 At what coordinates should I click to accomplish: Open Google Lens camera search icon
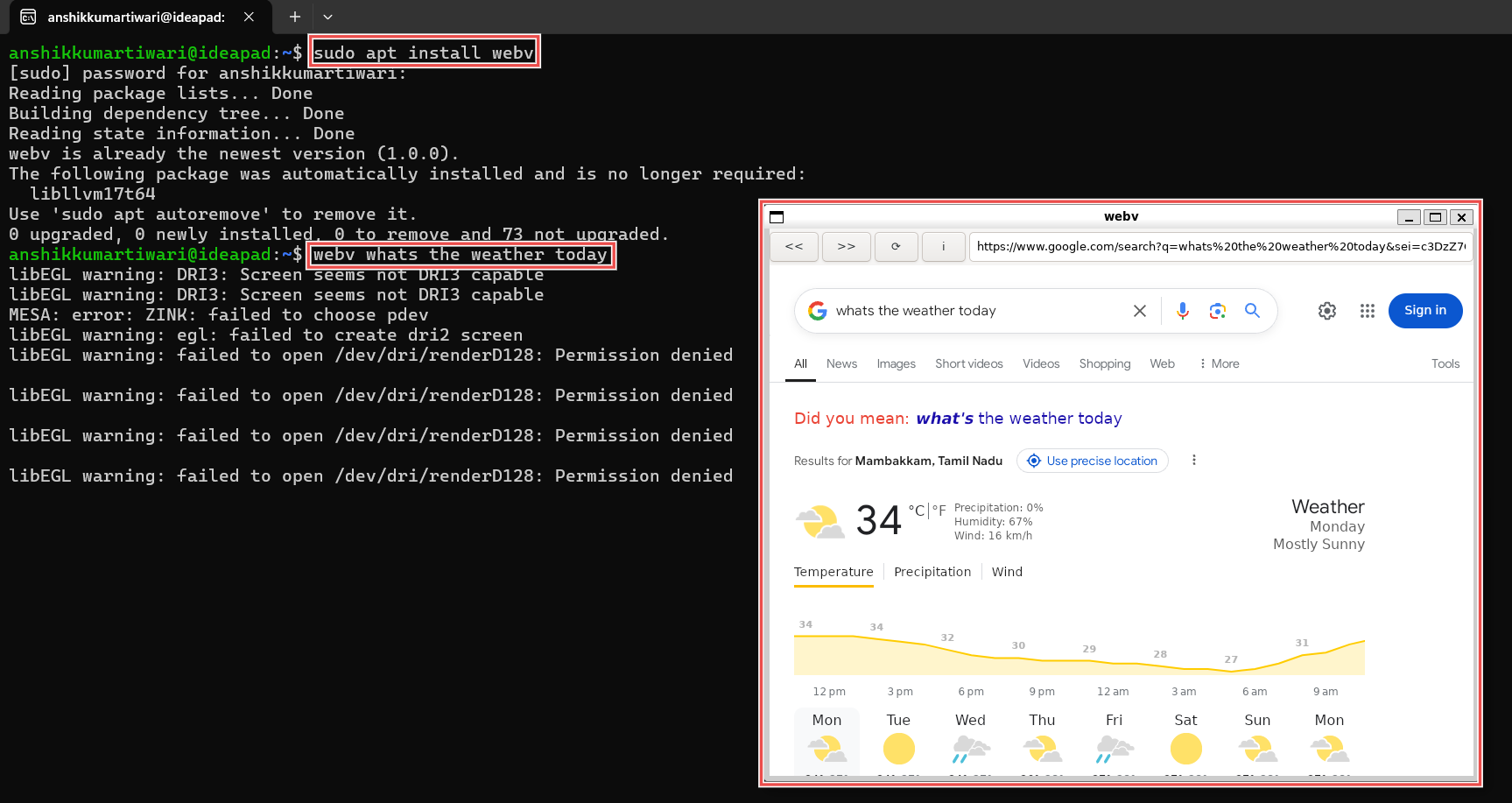[1217, 310]
